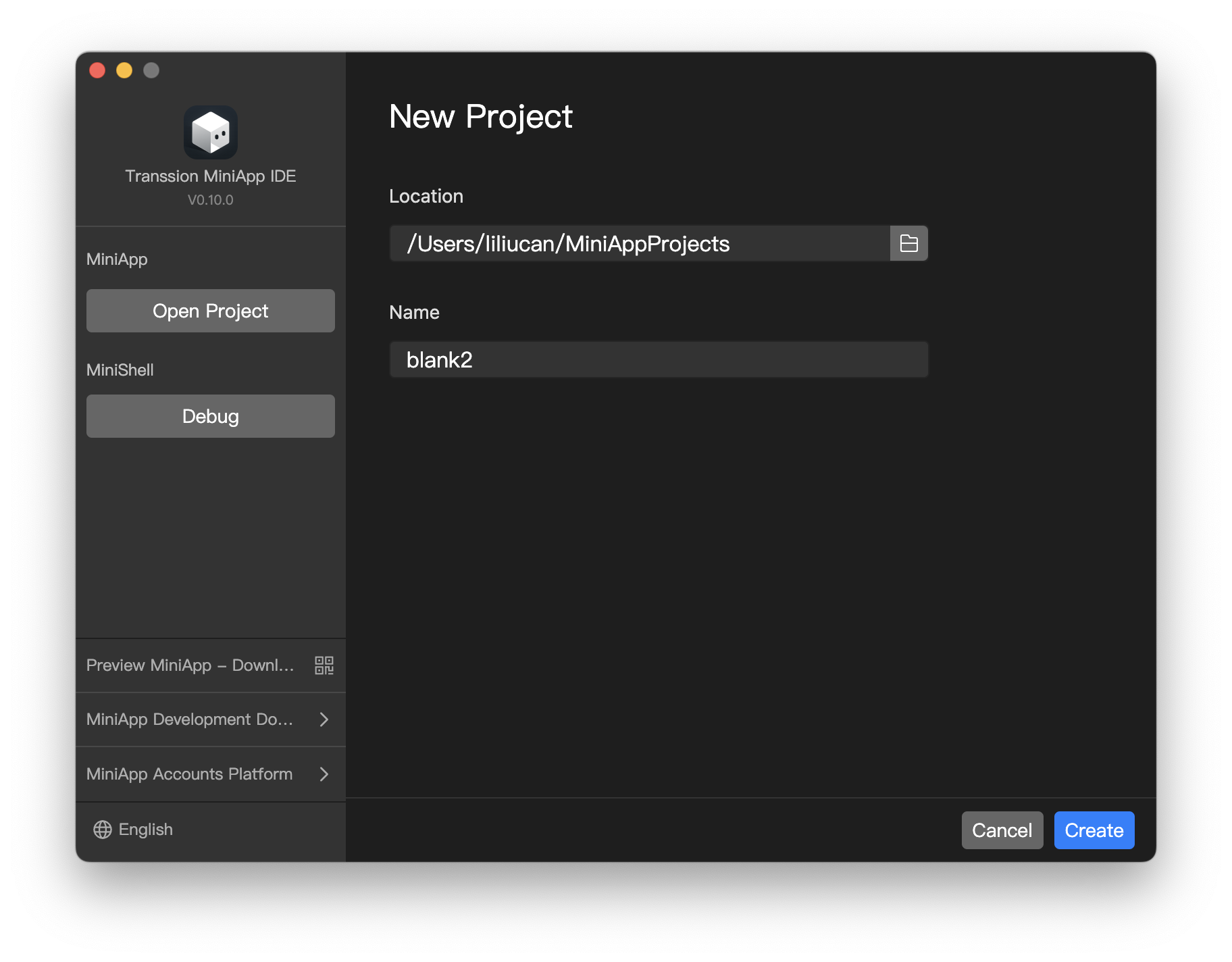Open MiniApp Development Docs link
This screenshot has width=1232, height=962.
[211, 719]
